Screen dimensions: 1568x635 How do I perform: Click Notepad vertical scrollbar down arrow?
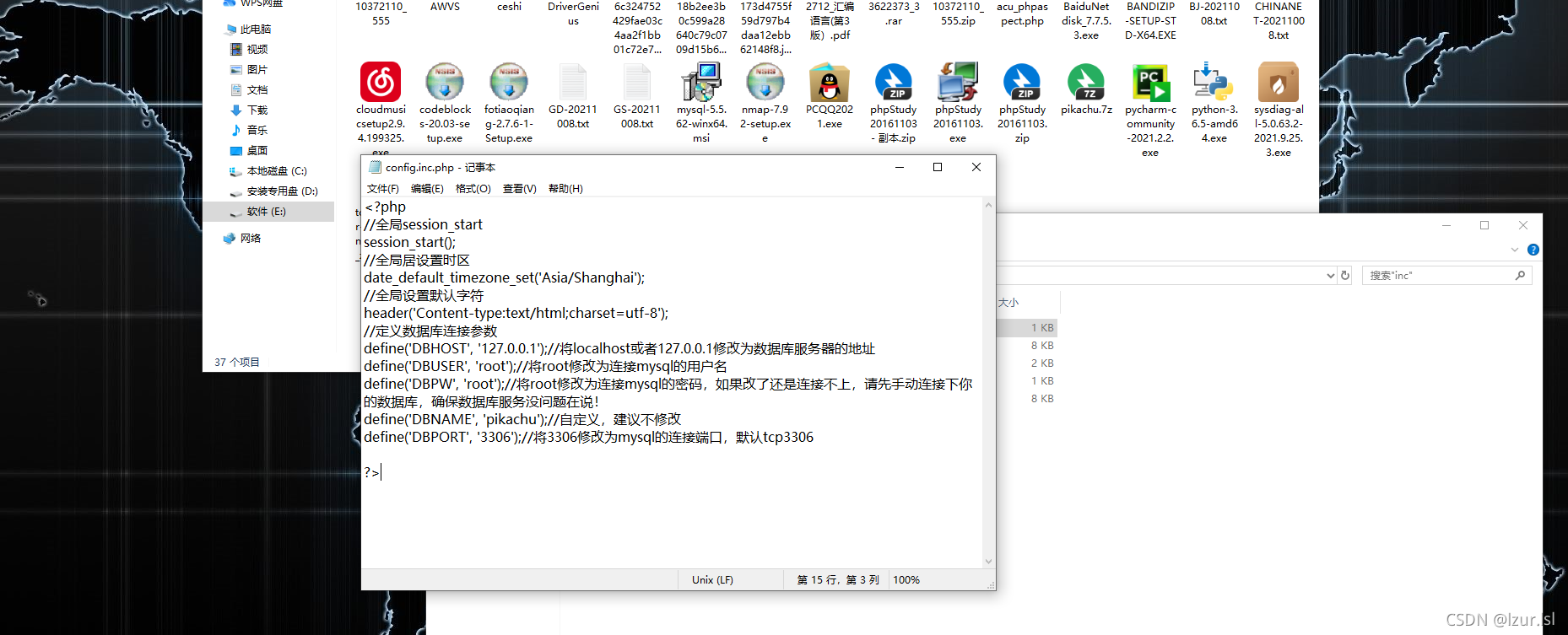click(988, 561)
